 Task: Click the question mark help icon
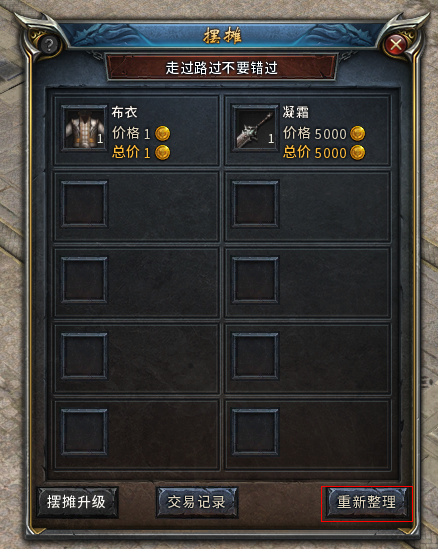[49, 45]
